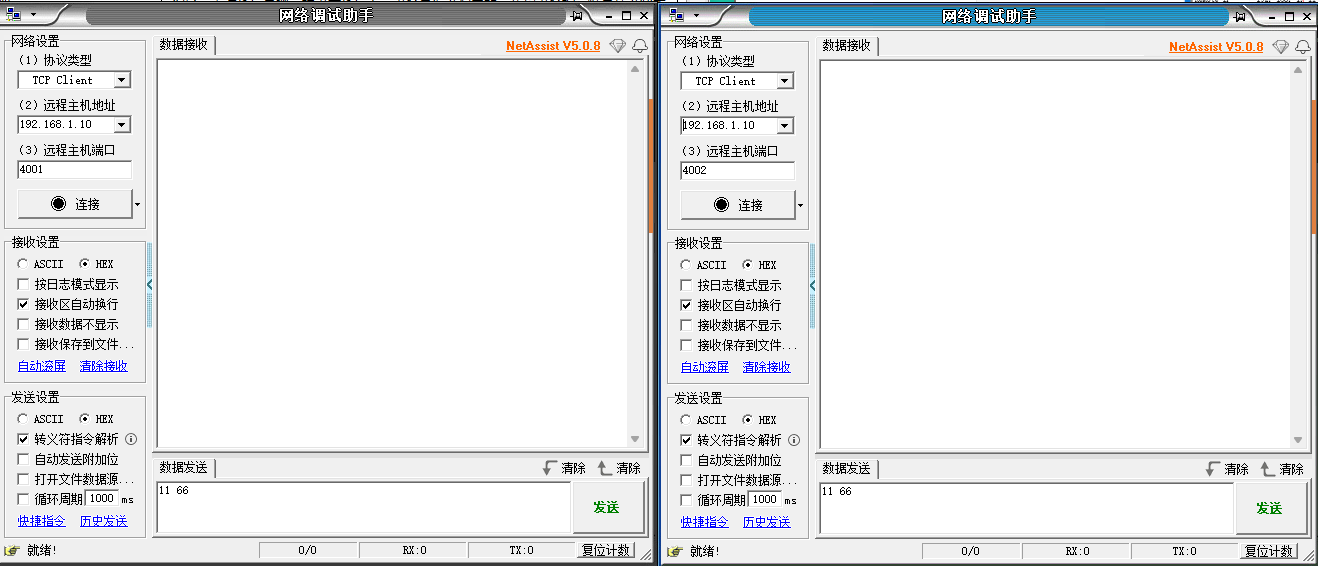This screenshot has width=1318, height=566.
Task: Click the info icon beside 转义符指令解析 in right window
Action: point(794,440)
